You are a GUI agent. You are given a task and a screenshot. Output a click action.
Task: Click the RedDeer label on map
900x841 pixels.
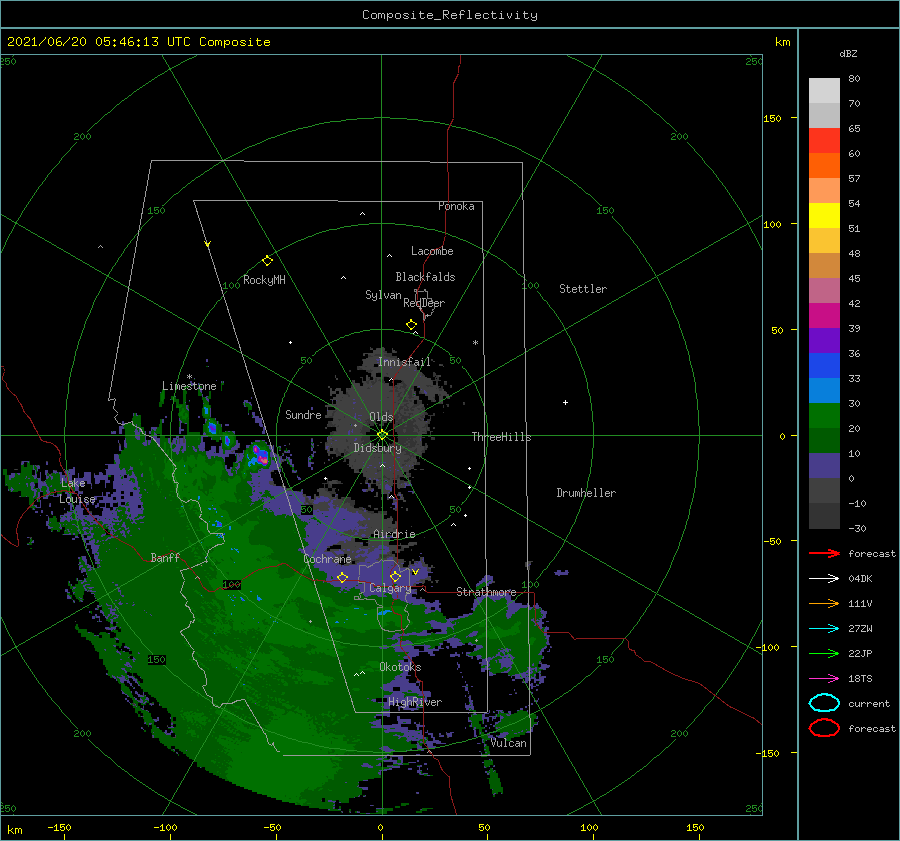pyautogui.click(x=424, y=303)
